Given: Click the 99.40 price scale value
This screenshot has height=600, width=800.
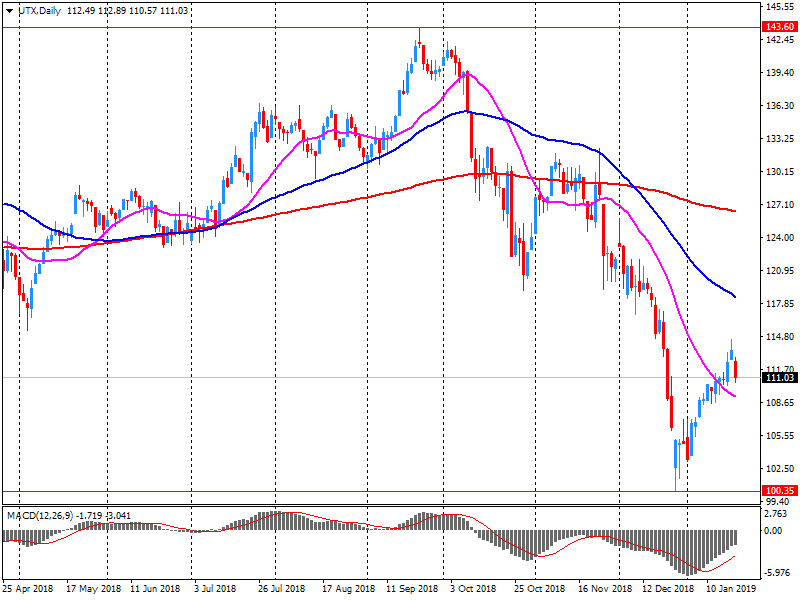Looking at the screenshot, I should point(778,502).
